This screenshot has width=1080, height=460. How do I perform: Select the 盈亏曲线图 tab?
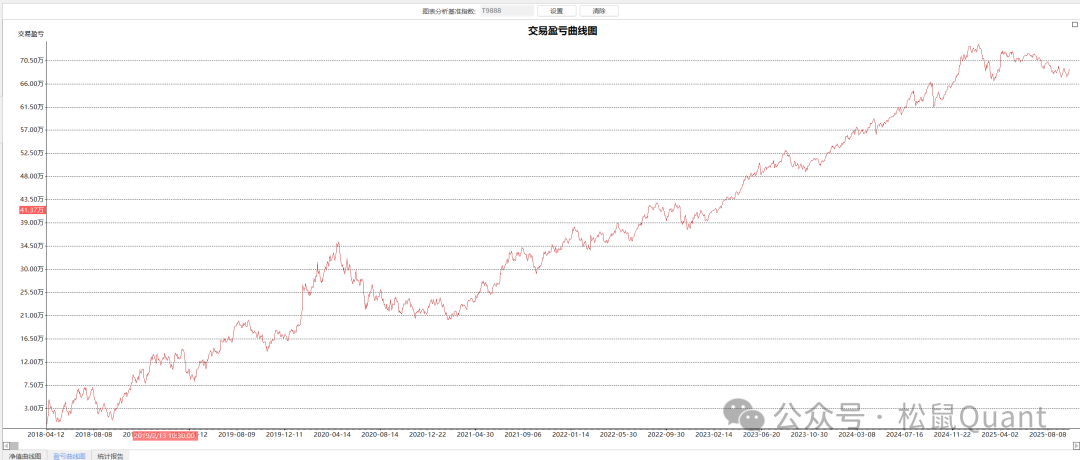click(69, 455)
